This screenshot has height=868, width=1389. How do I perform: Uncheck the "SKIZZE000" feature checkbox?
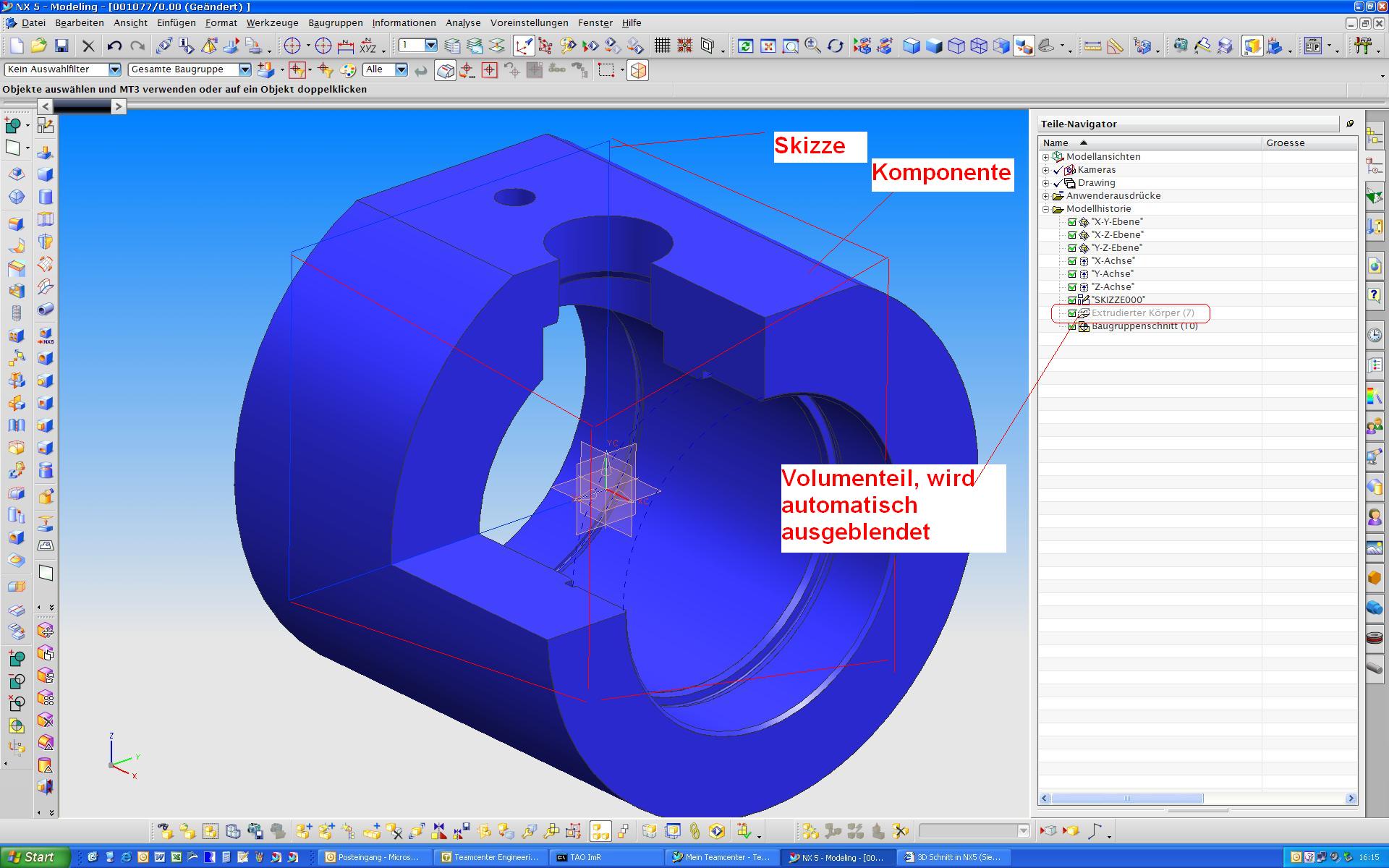pyautogui.click(x=1072, y=300)
